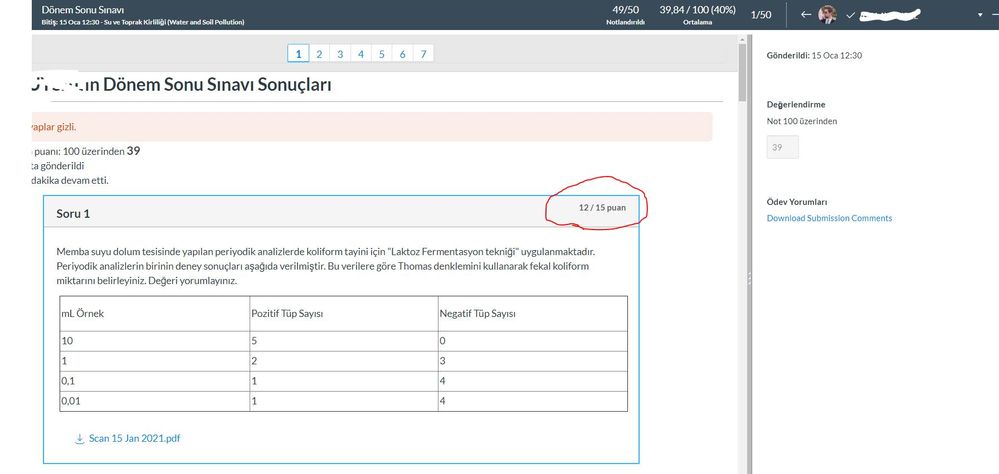999x474 pixels.
Task: Open question 4 from page navigator
Action: [361, 54]
